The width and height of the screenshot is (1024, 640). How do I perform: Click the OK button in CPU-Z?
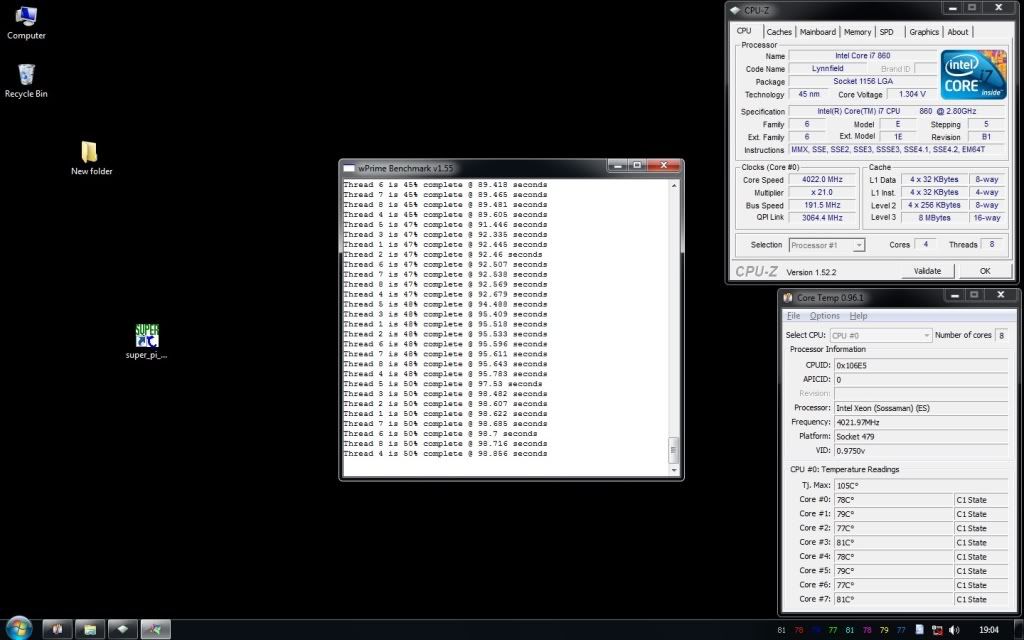click(985, 271)
